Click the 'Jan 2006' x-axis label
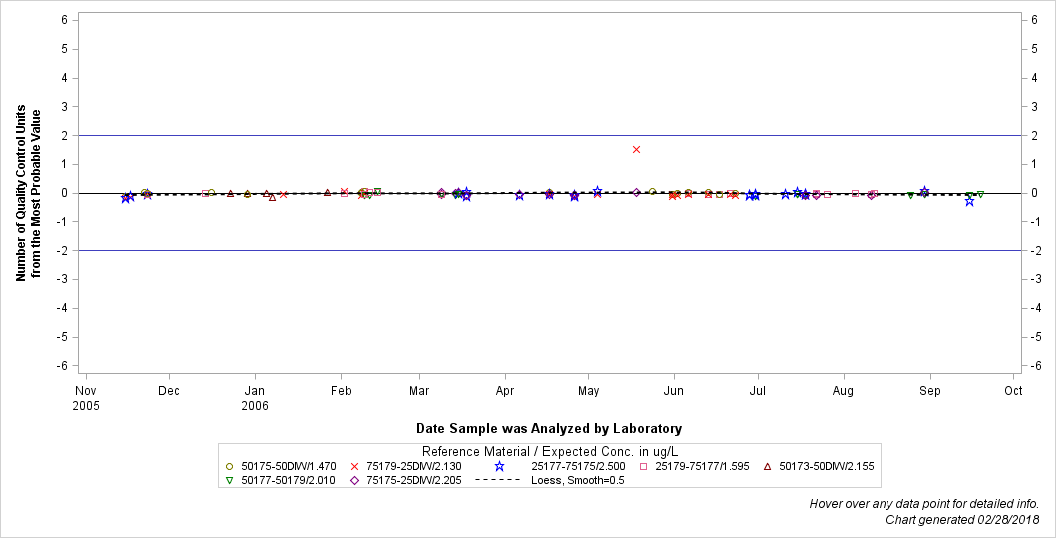The image size is (1056, 538). click(x=255, y=398)
